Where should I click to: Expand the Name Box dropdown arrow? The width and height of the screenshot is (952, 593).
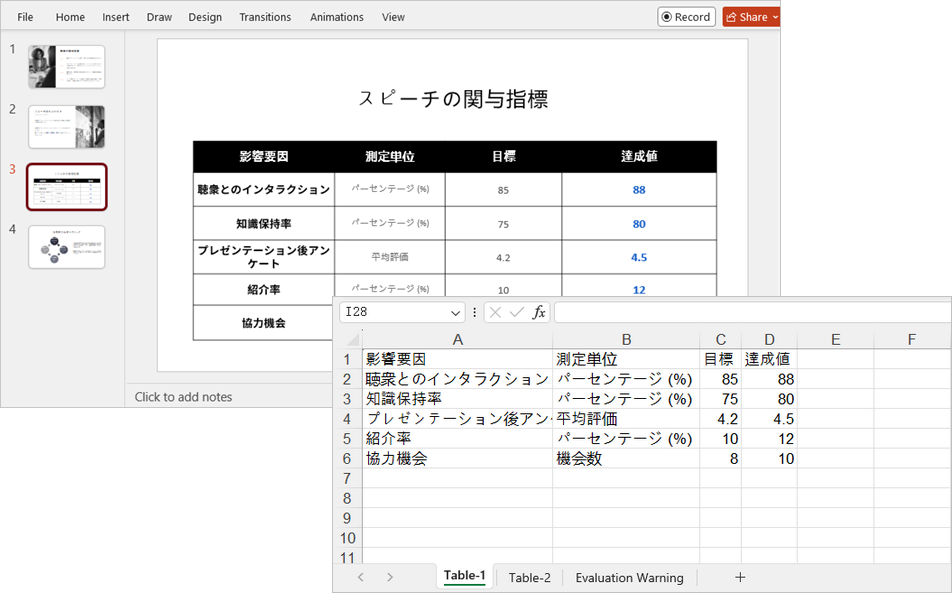pyautogui.click(x=455, y=313)
